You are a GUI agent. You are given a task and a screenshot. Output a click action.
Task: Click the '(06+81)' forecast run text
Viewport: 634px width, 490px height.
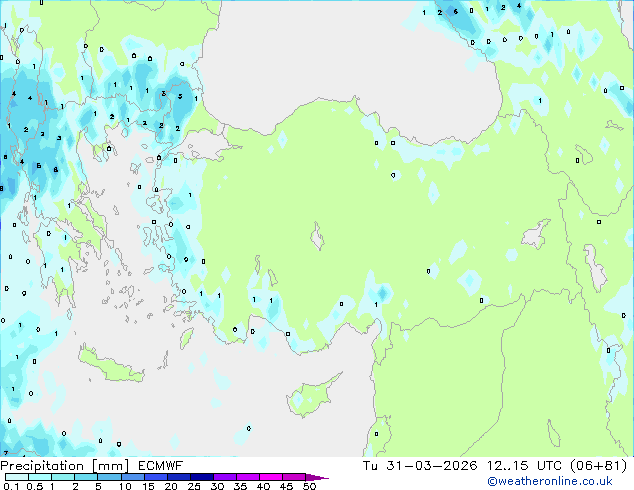(598, 466)
